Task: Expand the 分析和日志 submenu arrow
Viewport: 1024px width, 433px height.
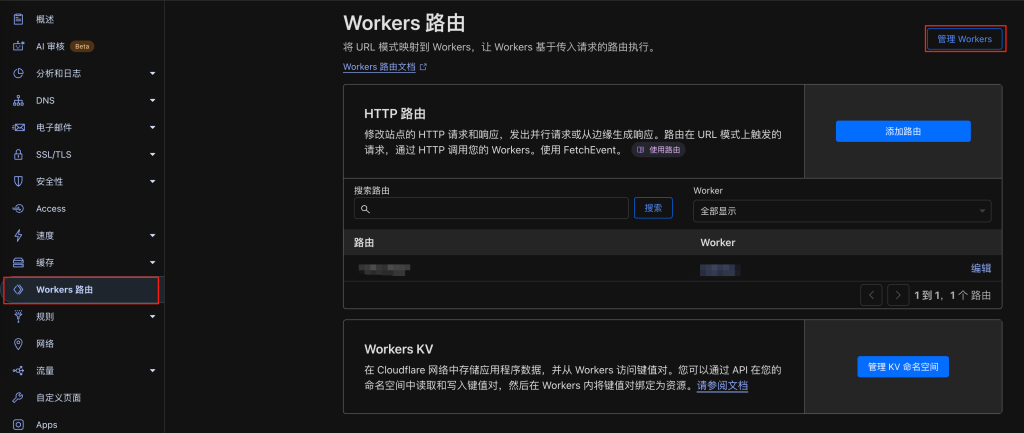Action: (152, 74)
